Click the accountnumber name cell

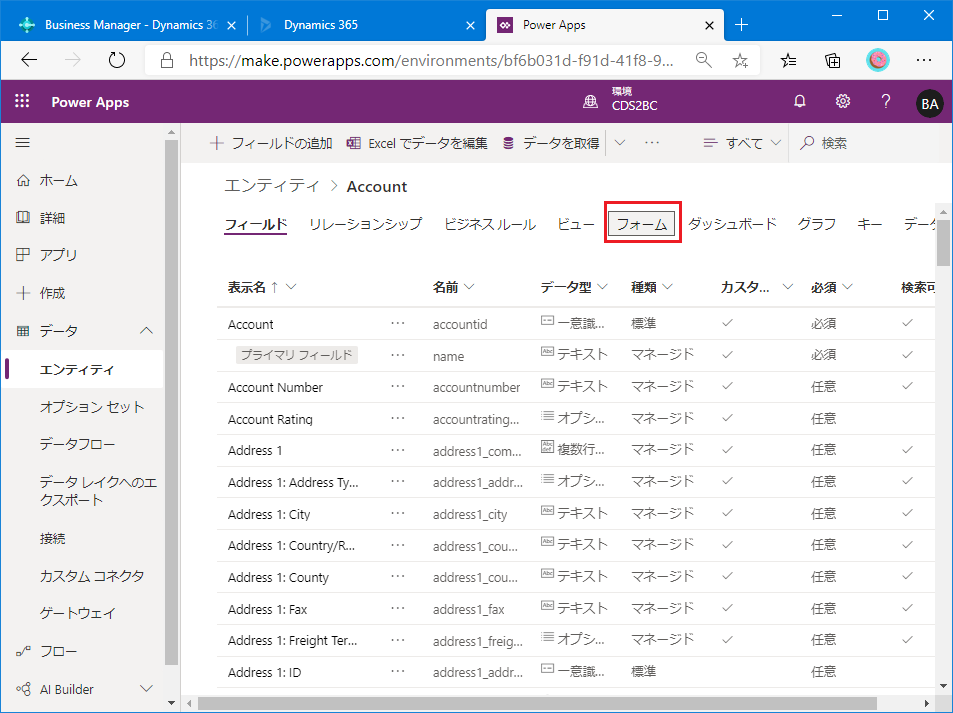(476, 387)
